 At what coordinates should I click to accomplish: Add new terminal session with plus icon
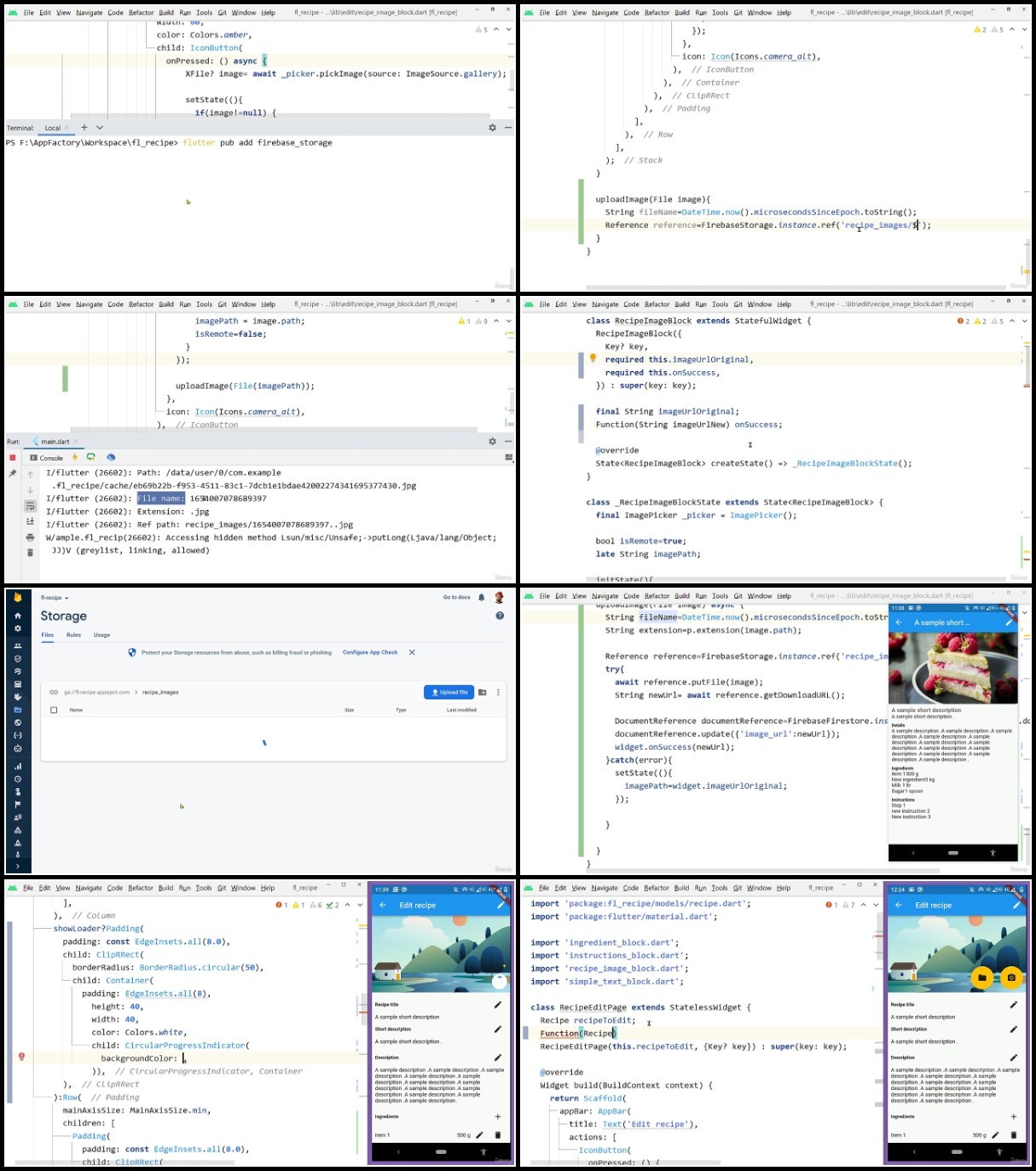point(84,127)
